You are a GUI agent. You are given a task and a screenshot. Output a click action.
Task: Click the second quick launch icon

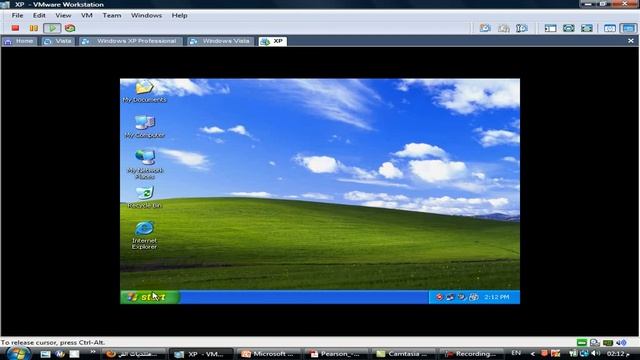tap(60, 354)
